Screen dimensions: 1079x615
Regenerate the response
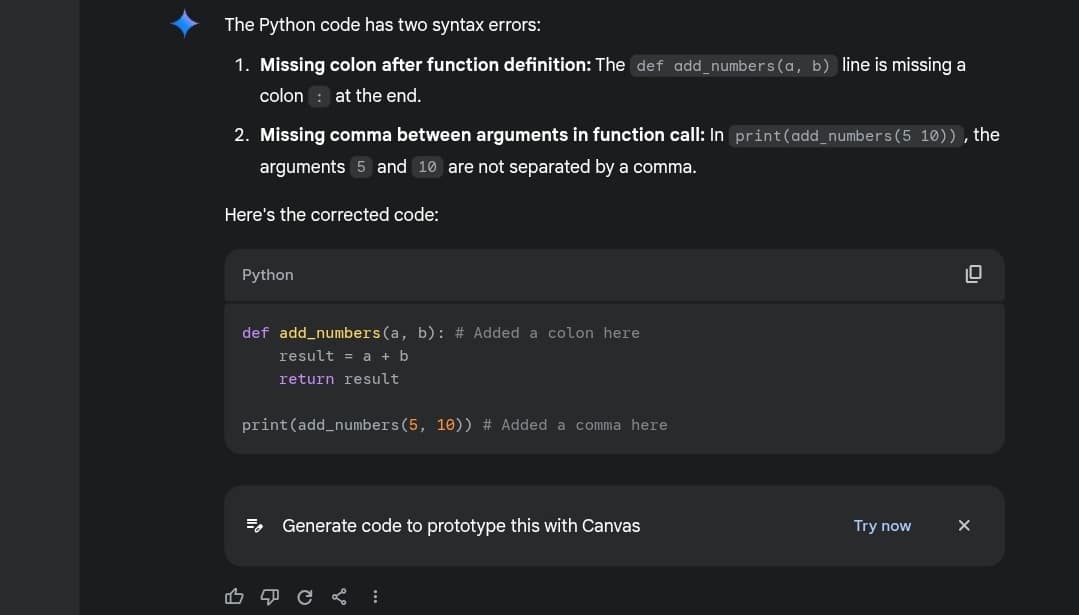[305, 596]
